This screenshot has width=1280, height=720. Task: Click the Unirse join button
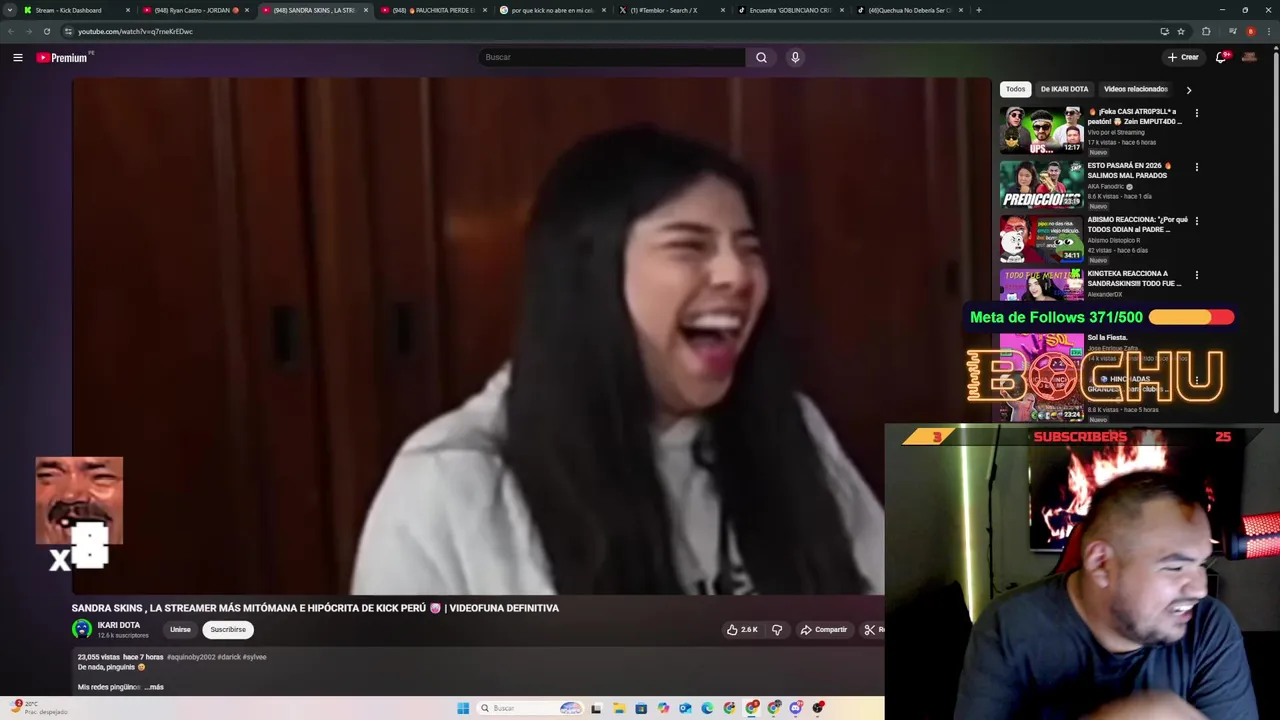[180, 630]
